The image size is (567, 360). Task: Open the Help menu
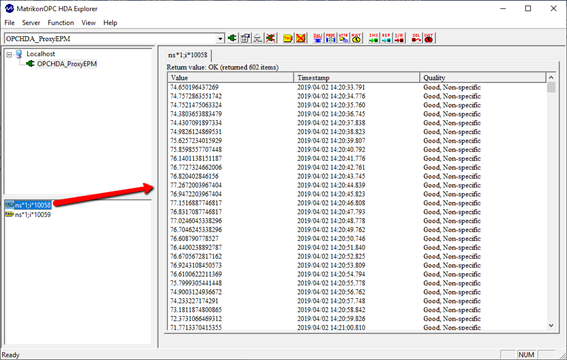110,22
